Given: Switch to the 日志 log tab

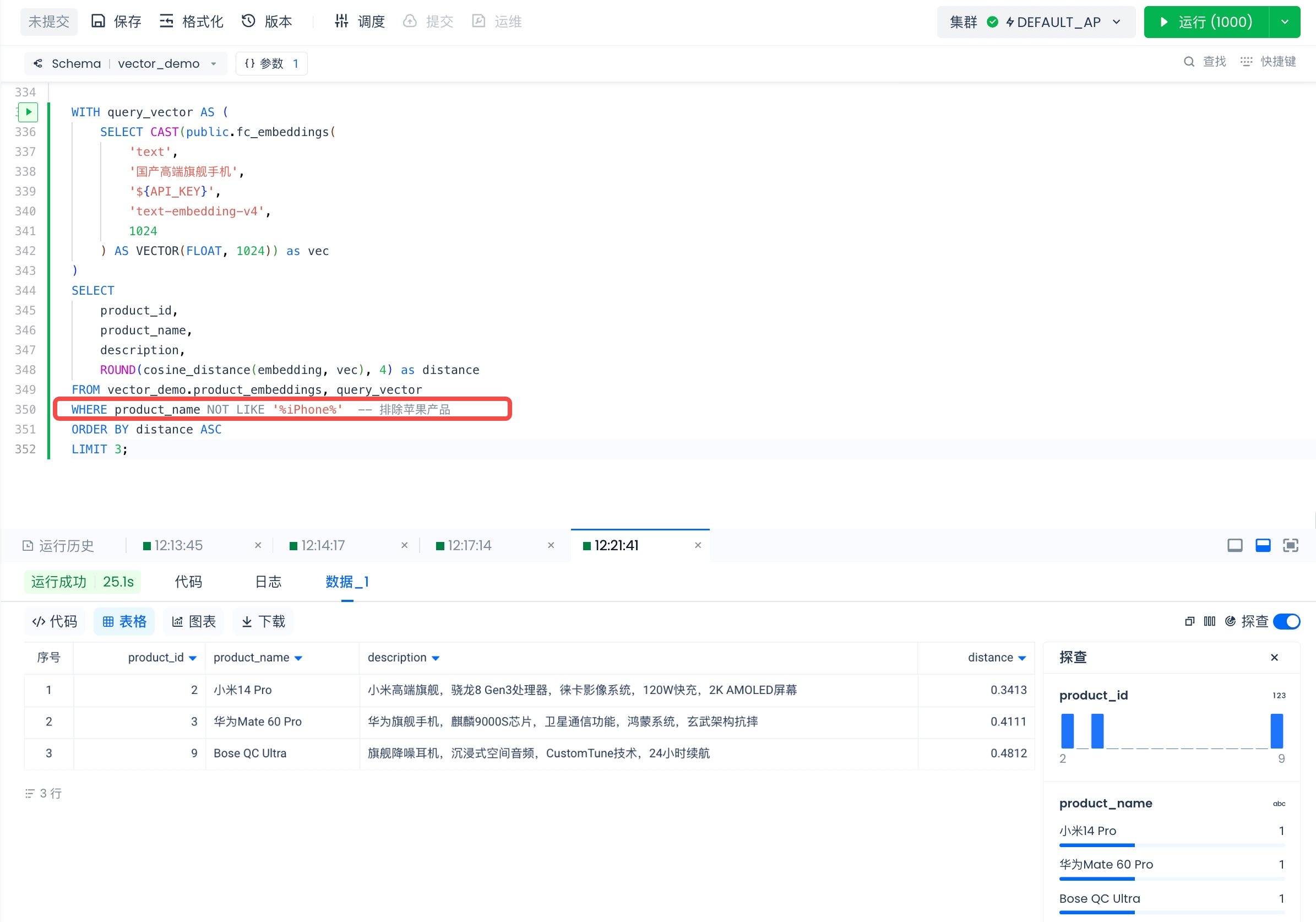Looking at the screenshot, I should (268, 582).
